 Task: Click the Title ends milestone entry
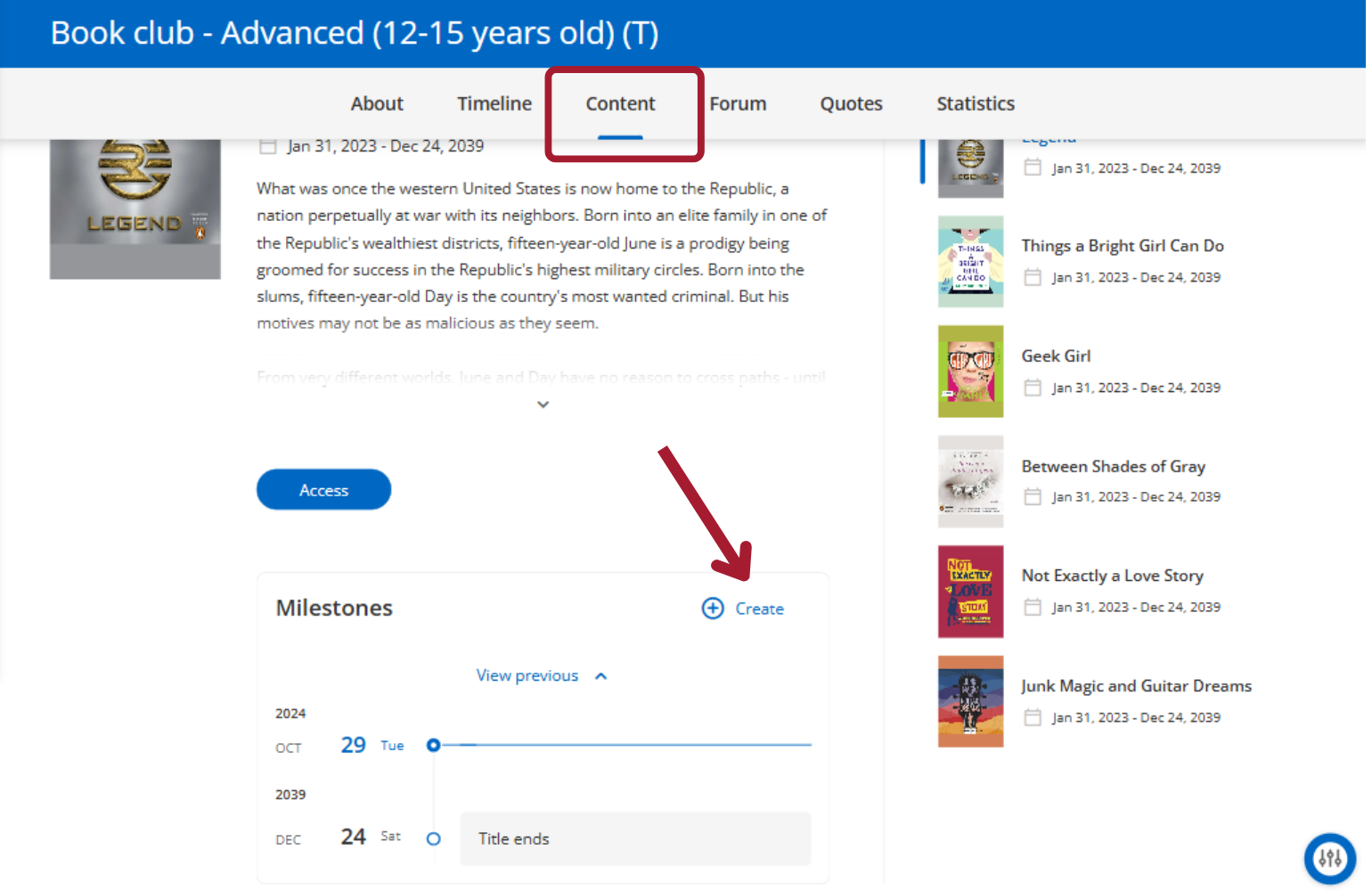(x=635, y=838)
